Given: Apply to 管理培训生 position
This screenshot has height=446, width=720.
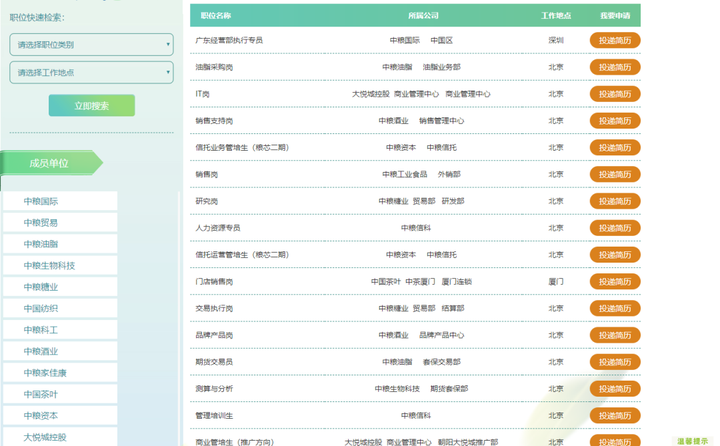Looking at the screenshot, I should click(615, 415).
